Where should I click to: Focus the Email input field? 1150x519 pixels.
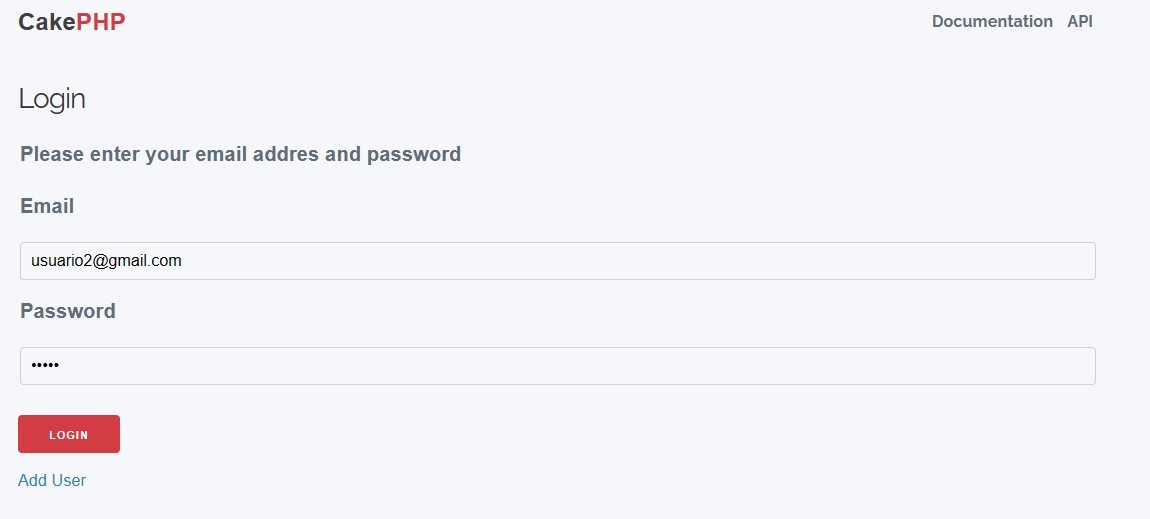click(557, 261)
